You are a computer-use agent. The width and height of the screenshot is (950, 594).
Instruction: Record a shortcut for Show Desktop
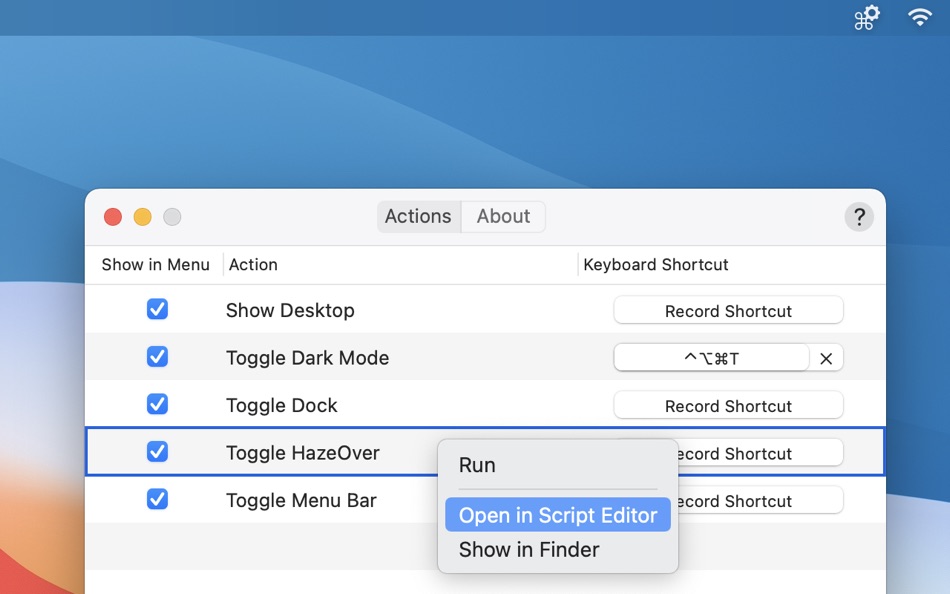(728, 311)
